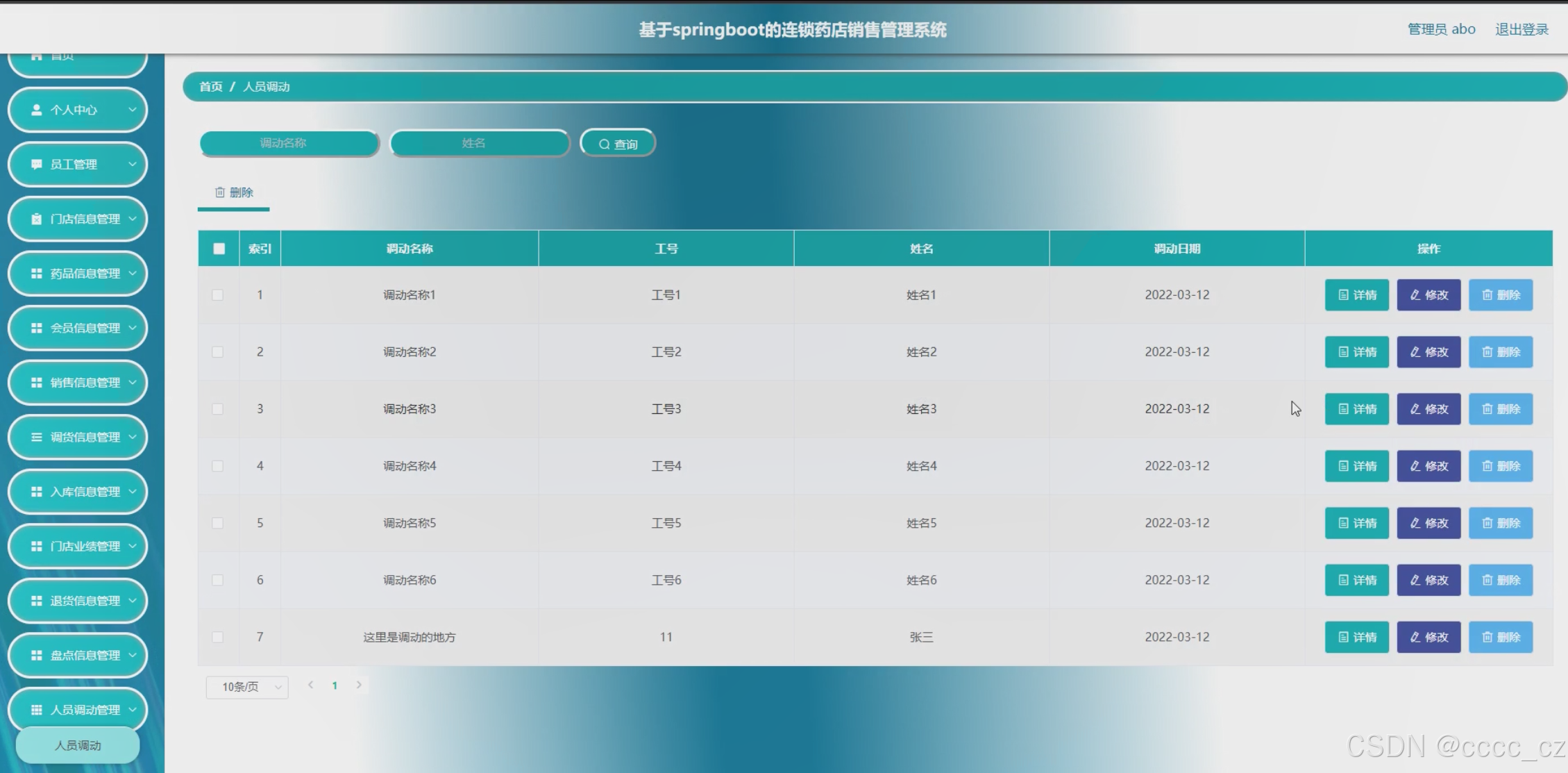
Task: Click 修改 button for row 5
Action: pyautogui.click(x=1428, y=523)
